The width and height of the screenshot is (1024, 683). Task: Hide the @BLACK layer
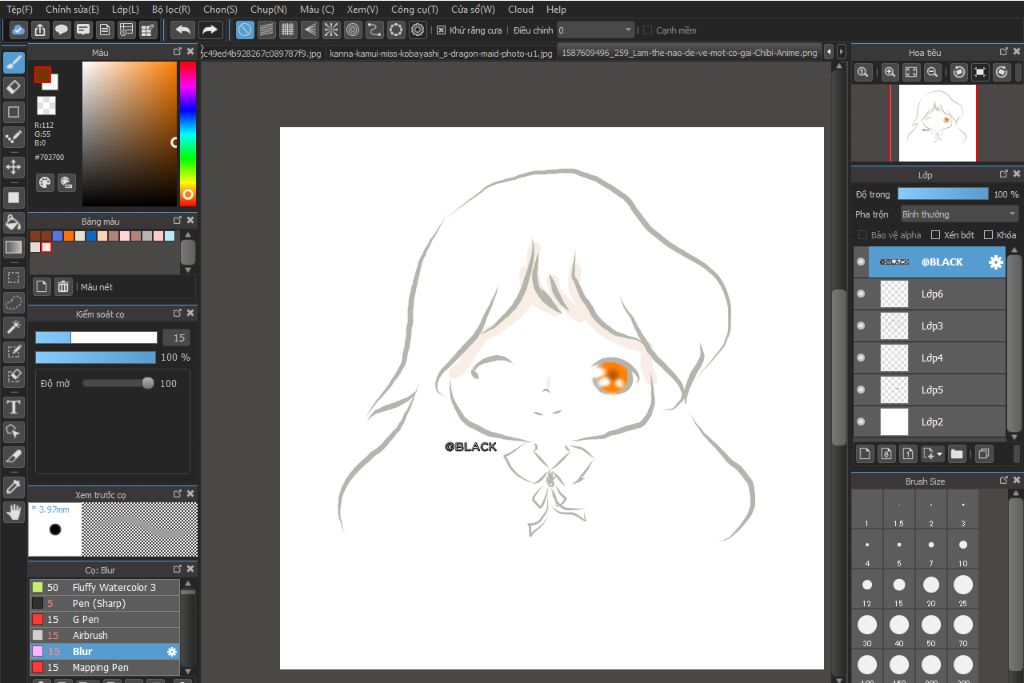(x=861, y=262)
